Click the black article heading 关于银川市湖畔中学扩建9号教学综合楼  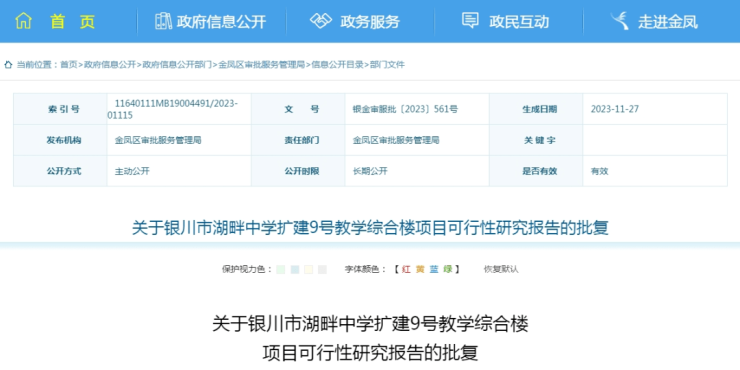click(x=370, y=325)
